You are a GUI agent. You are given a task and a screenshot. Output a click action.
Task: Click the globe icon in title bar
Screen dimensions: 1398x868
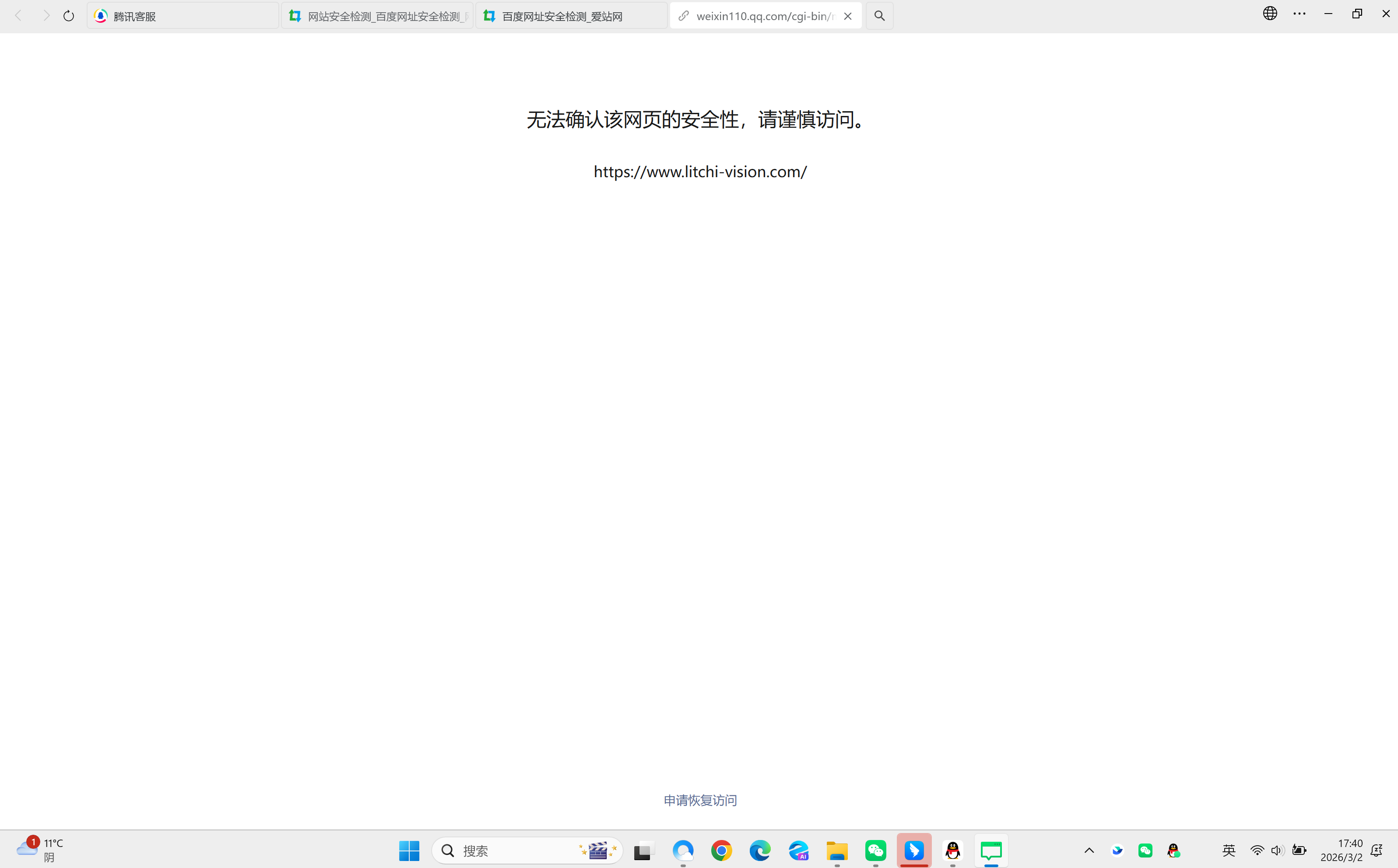tap(1270, 13)
